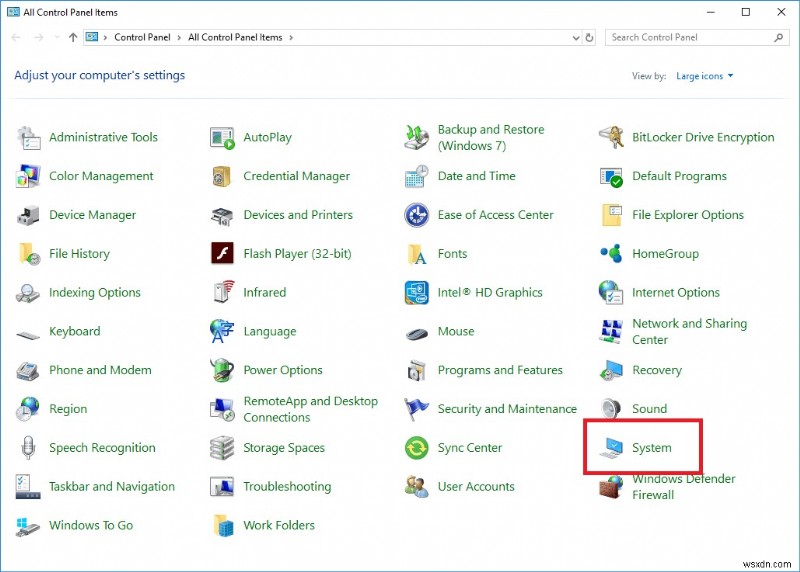Go back with the Back arrow
The width and height of the screenshot is (800, 572).
[x=16, y=37]
